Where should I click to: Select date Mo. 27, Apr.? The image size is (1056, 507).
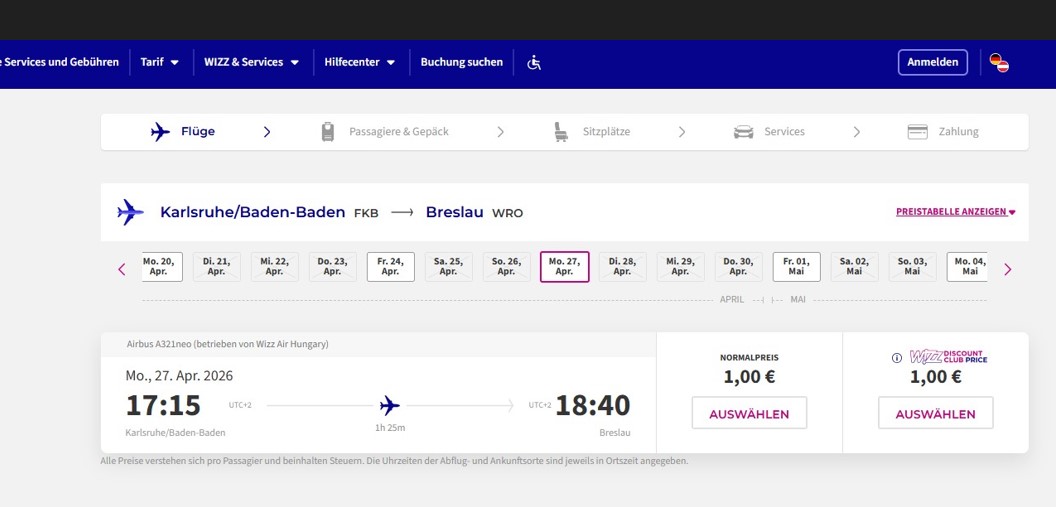[x=564, y=267]
